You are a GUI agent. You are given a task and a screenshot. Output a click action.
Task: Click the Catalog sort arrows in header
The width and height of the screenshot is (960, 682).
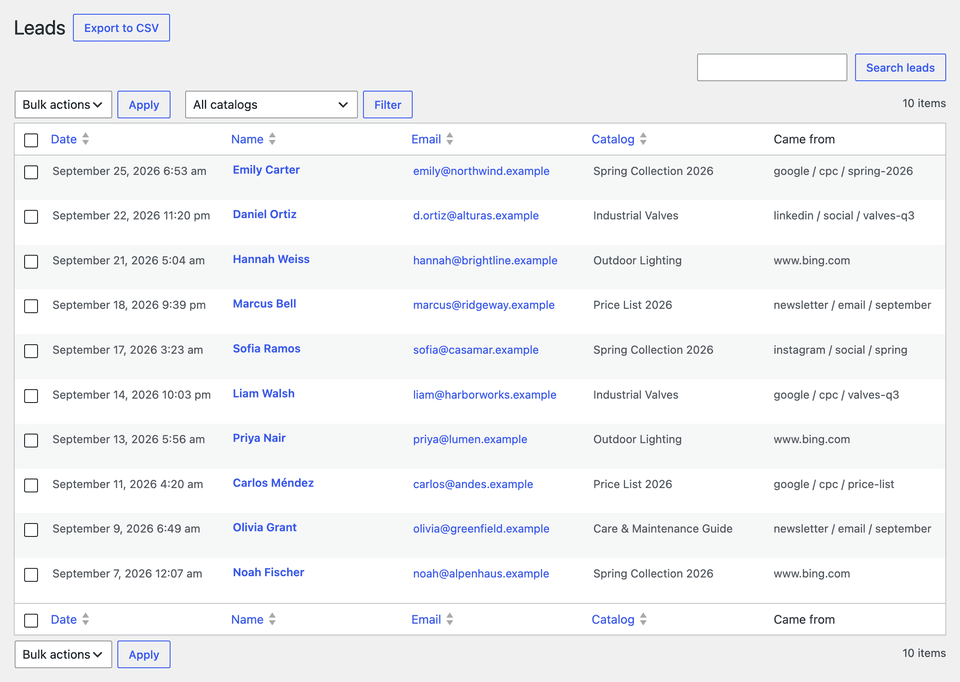tap(643, 139)
